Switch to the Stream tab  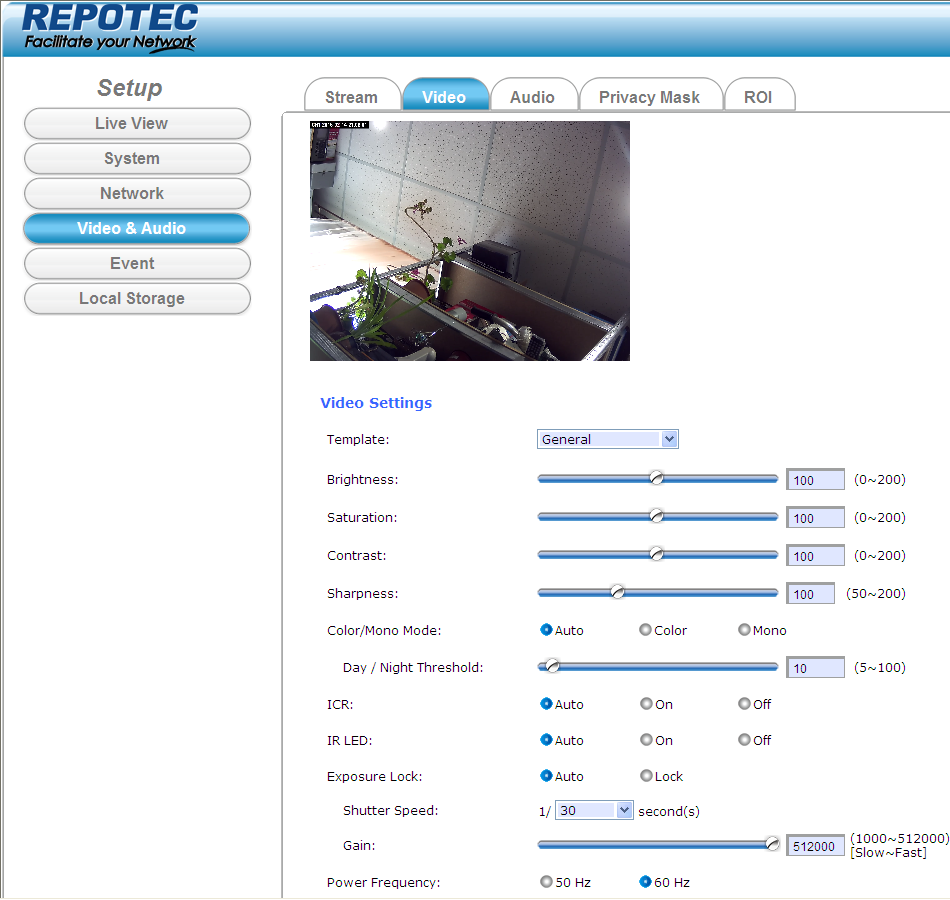pos(351,97)
